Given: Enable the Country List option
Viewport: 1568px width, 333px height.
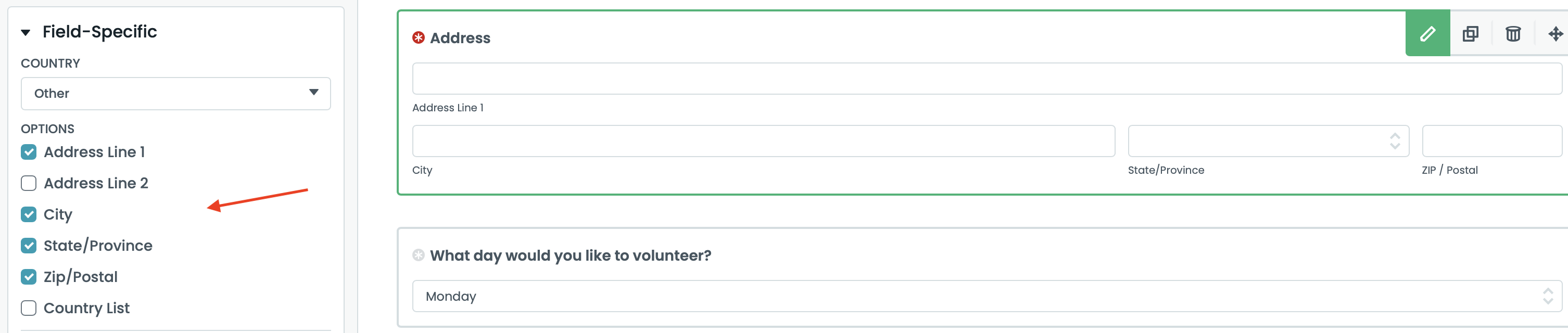Looking at the screenshot, I should click(29, 308).
